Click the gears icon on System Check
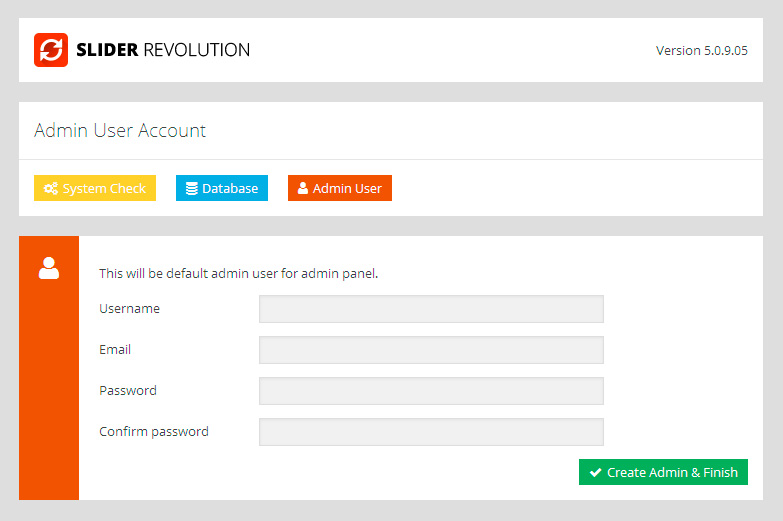 point(51,188)
